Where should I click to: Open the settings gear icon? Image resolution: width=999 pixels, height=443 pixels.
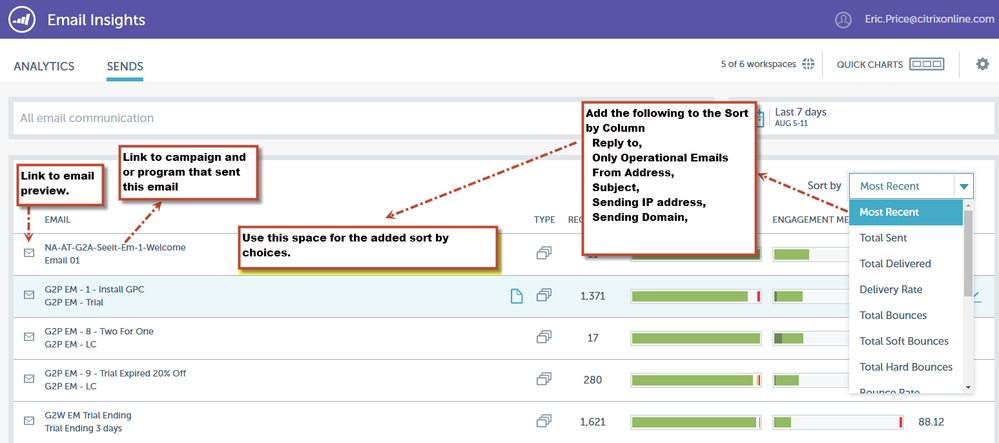[x=981, y=65]
